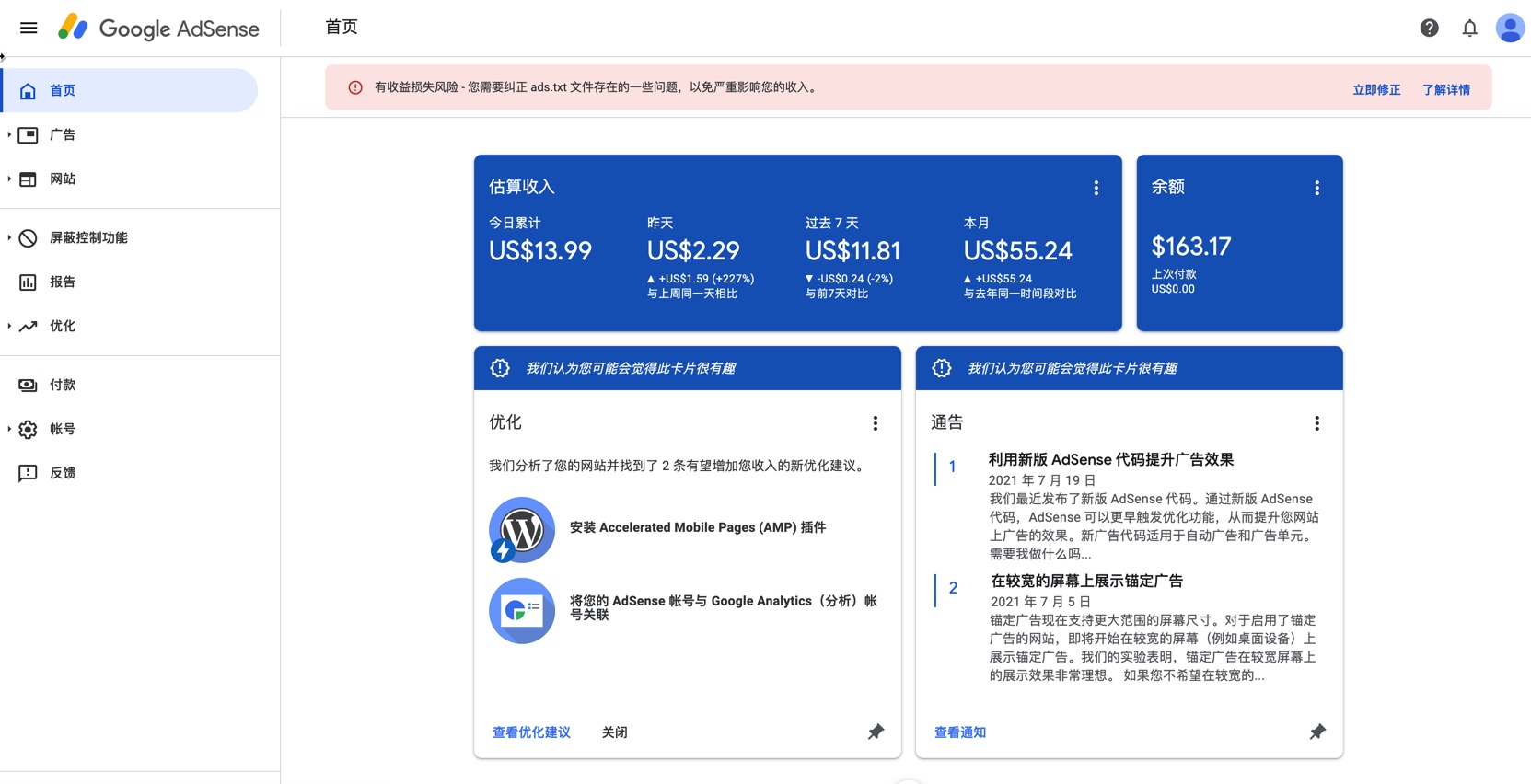Expand the 网站 sidebar section
Viewport: 1531px width, 784px height.
[9, 179]
